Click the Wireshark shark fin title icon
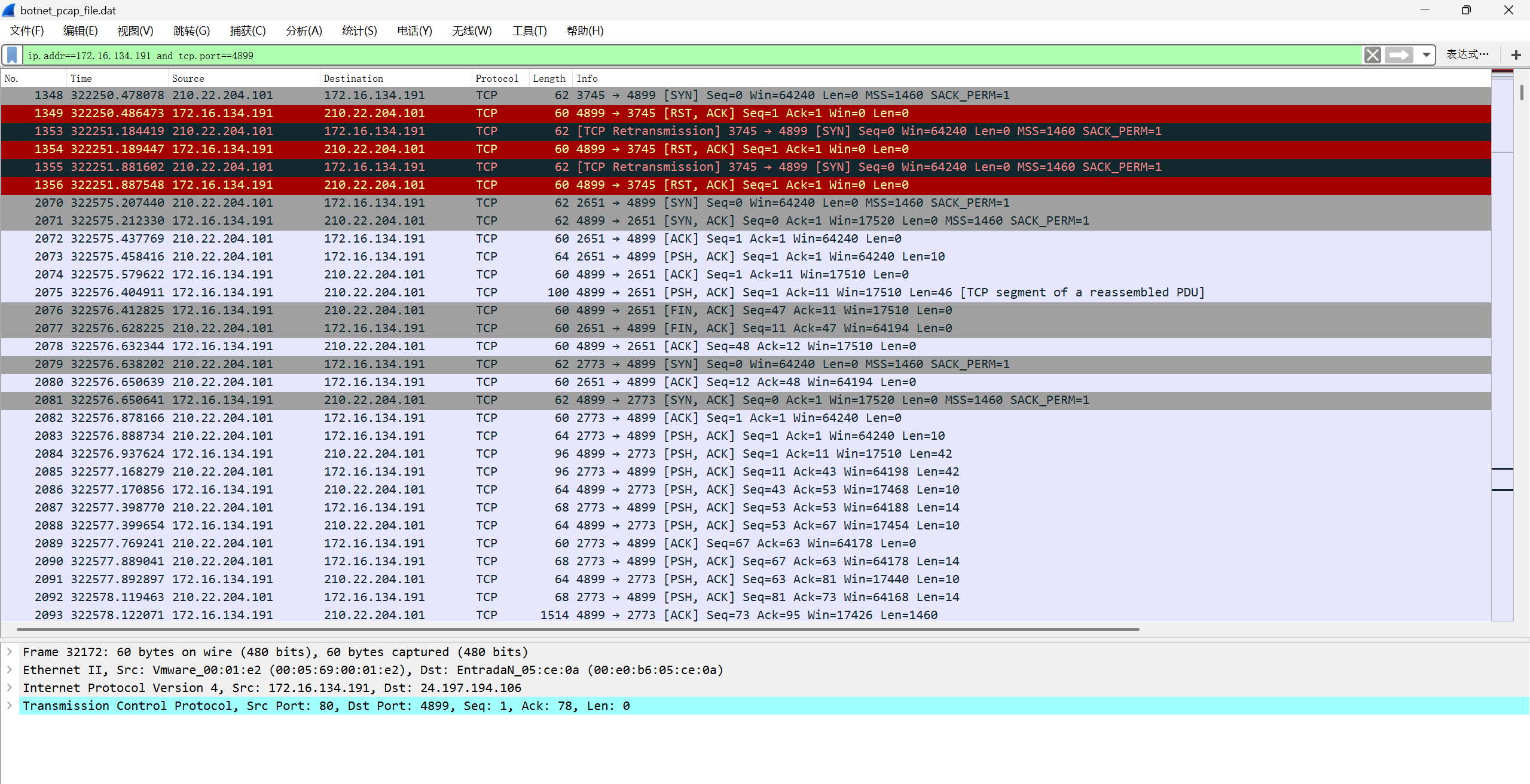Image resolution: width=1530 pixels, height=784 pixels. click(x=9, y=10)
